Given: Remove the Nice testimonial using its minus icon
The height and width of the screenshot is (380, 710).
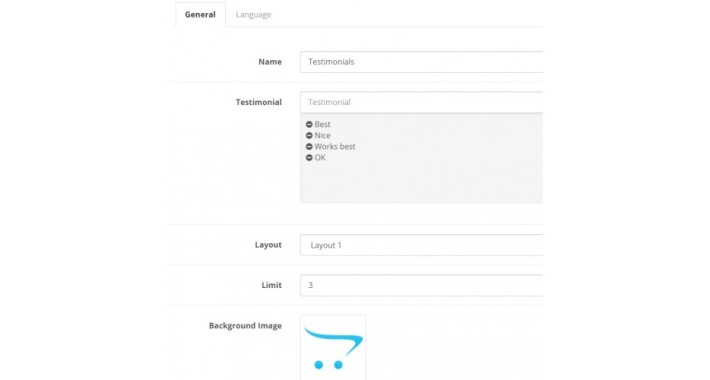Looking at the screenshot, I should [309, 135].
